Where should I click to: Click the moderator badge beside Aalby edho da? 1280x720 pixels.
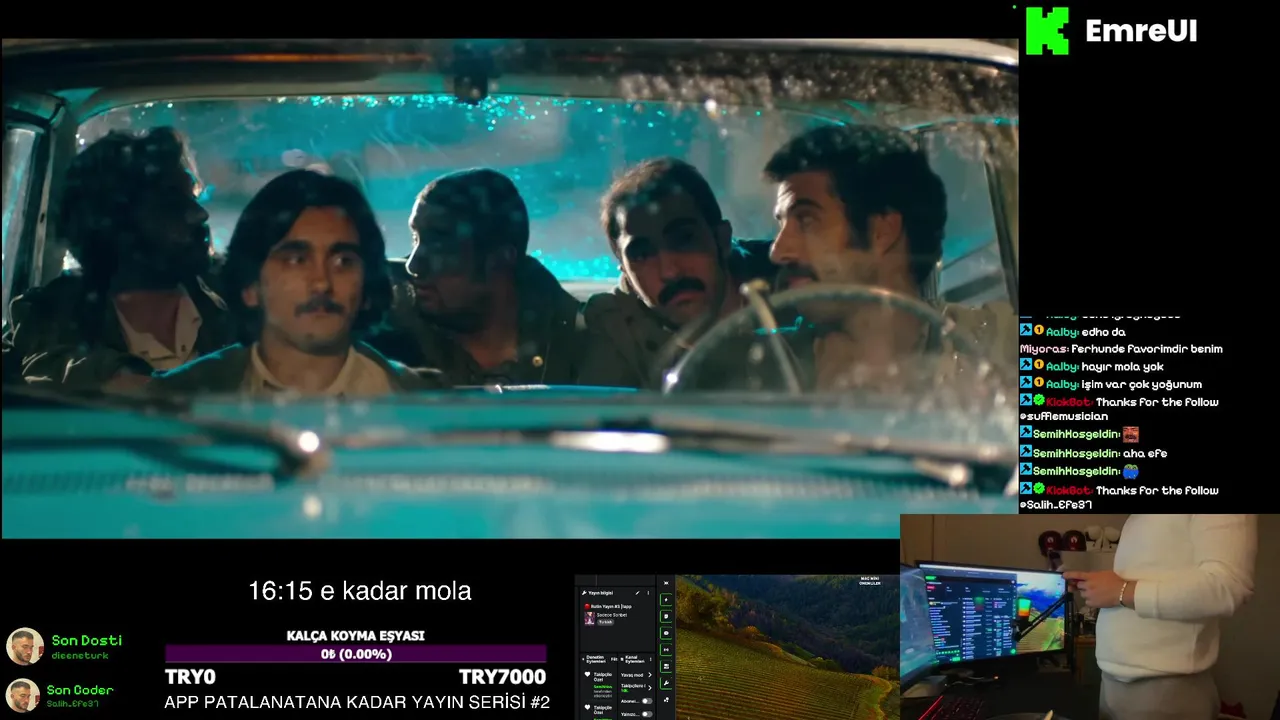pyautogui.click(x=1025, y=331)
